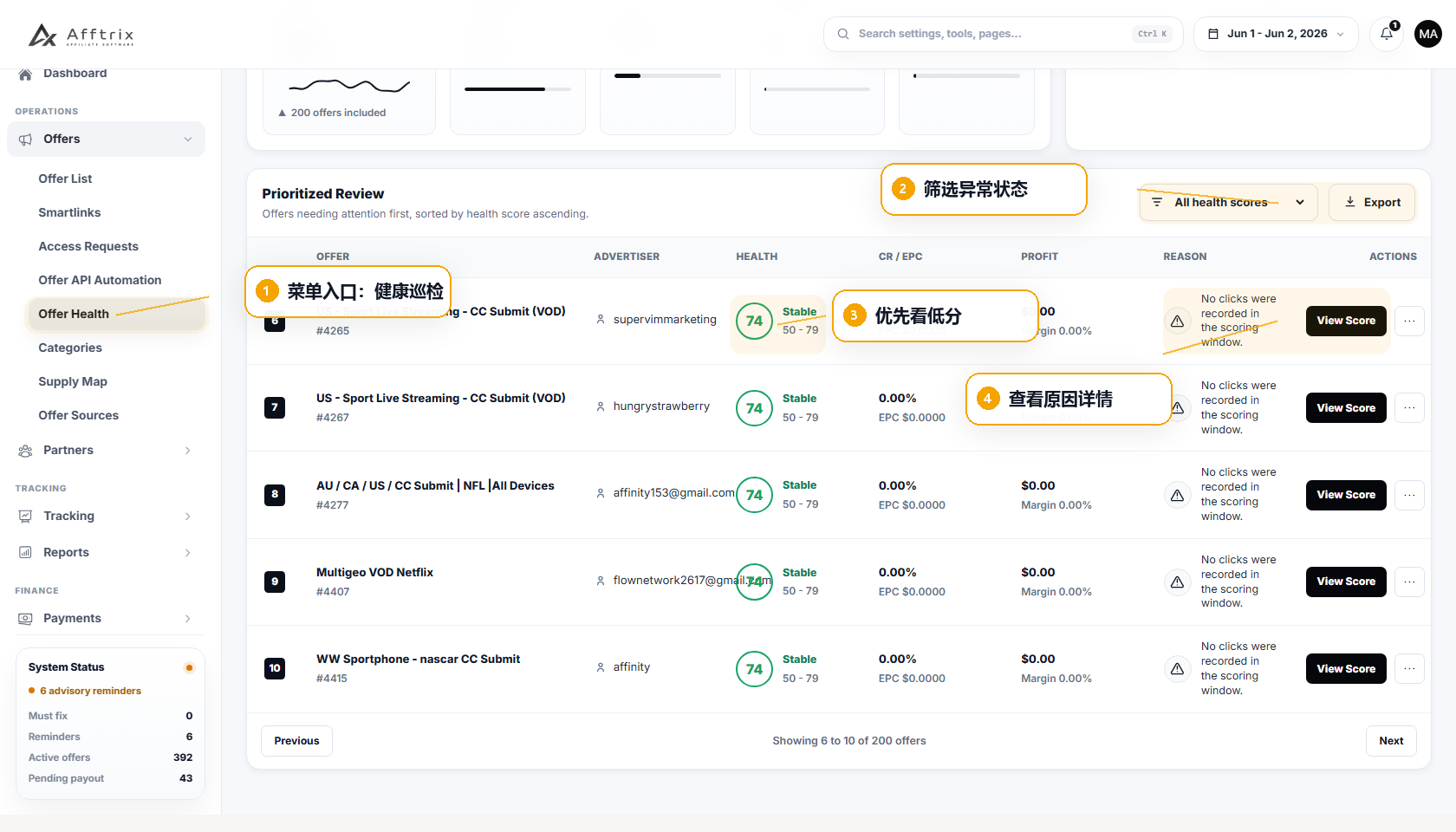
Task: Go to Access Requests page
Action: coord(88,246)
